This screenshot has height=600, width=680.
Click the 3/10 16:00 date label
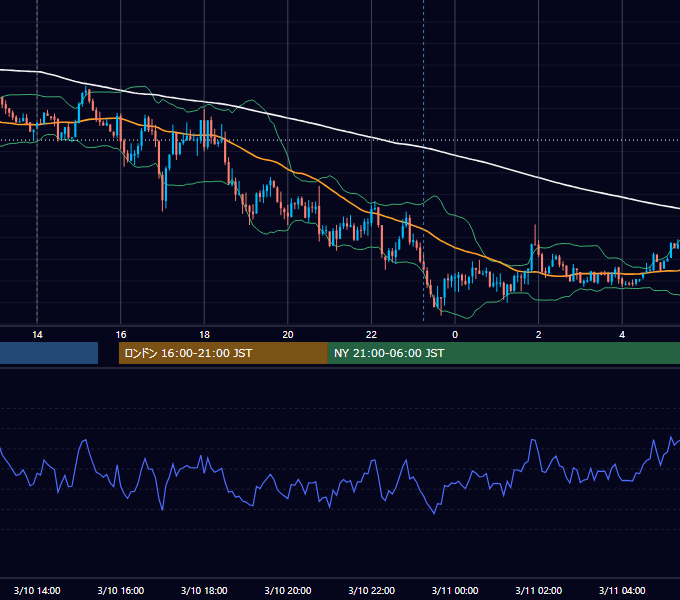coord(121,590)
